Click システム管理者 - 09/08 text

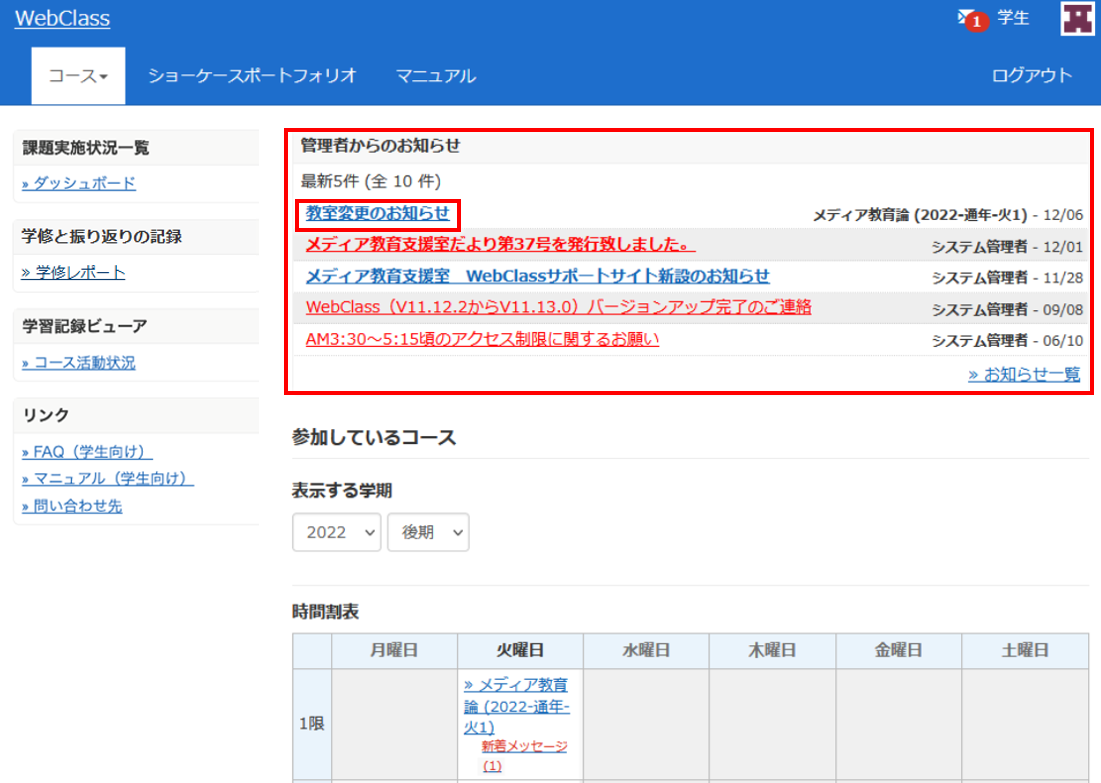pos(1007,310)
